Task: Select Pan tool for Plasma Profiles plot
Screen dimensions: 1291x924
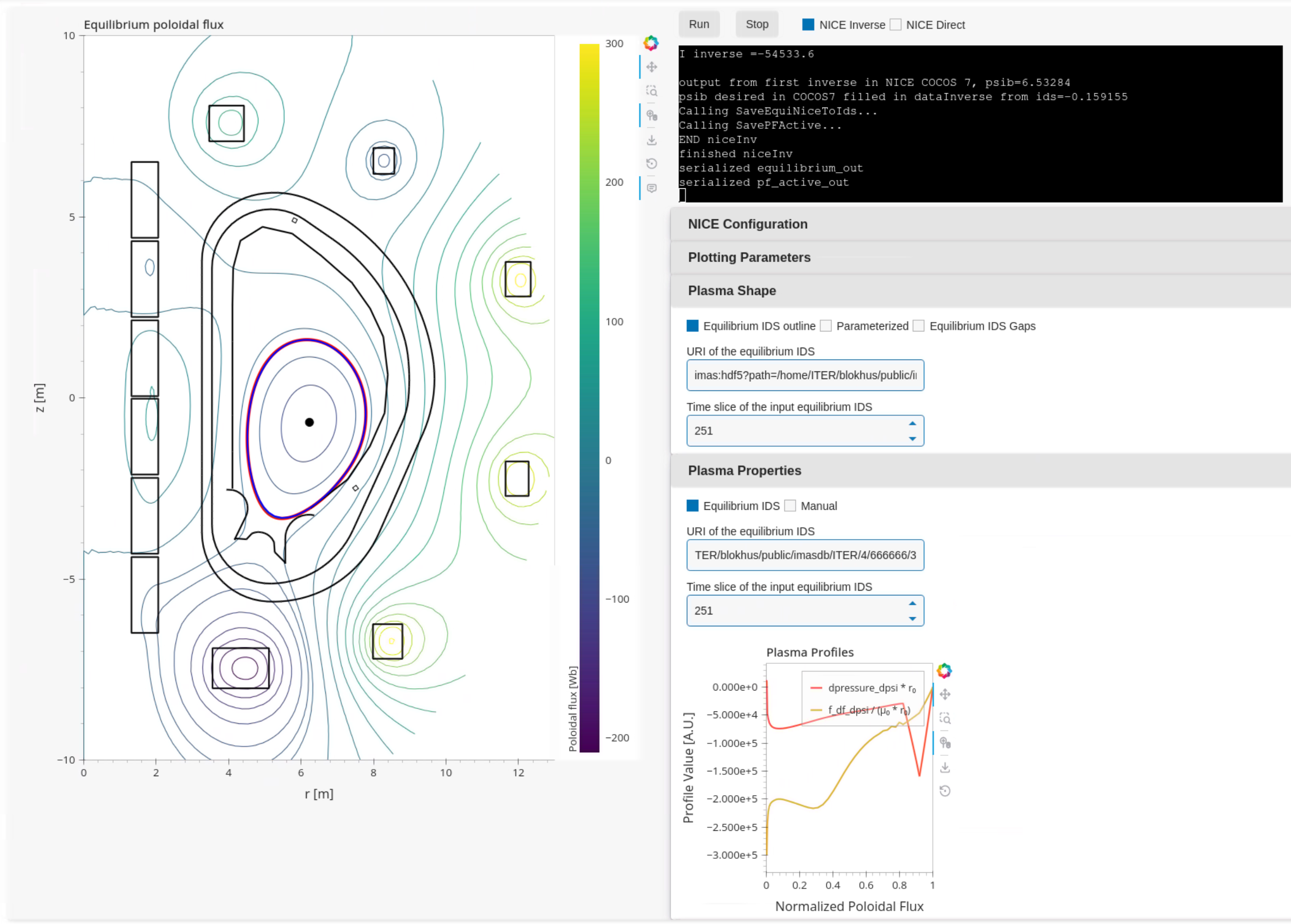Action: [945, 694]
